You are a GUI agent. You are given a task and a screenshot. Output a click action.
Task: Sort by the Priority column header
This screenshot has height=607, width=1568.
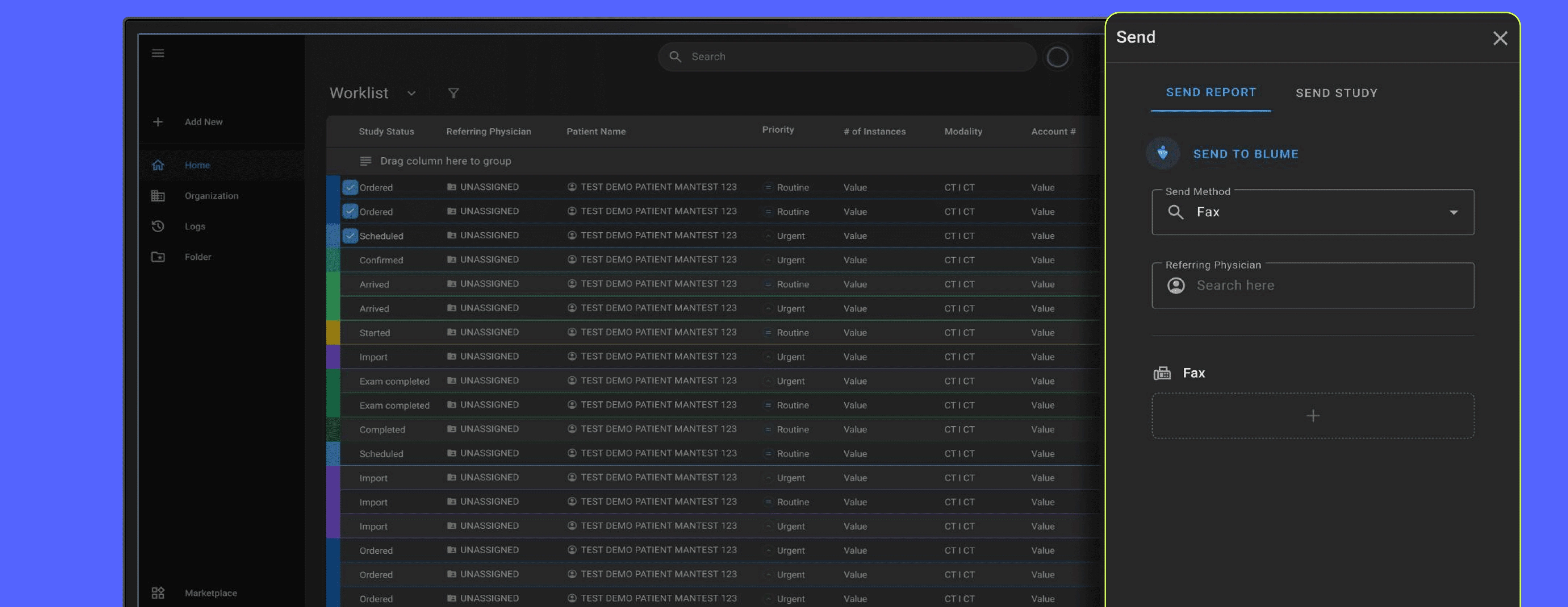point(777,130)
